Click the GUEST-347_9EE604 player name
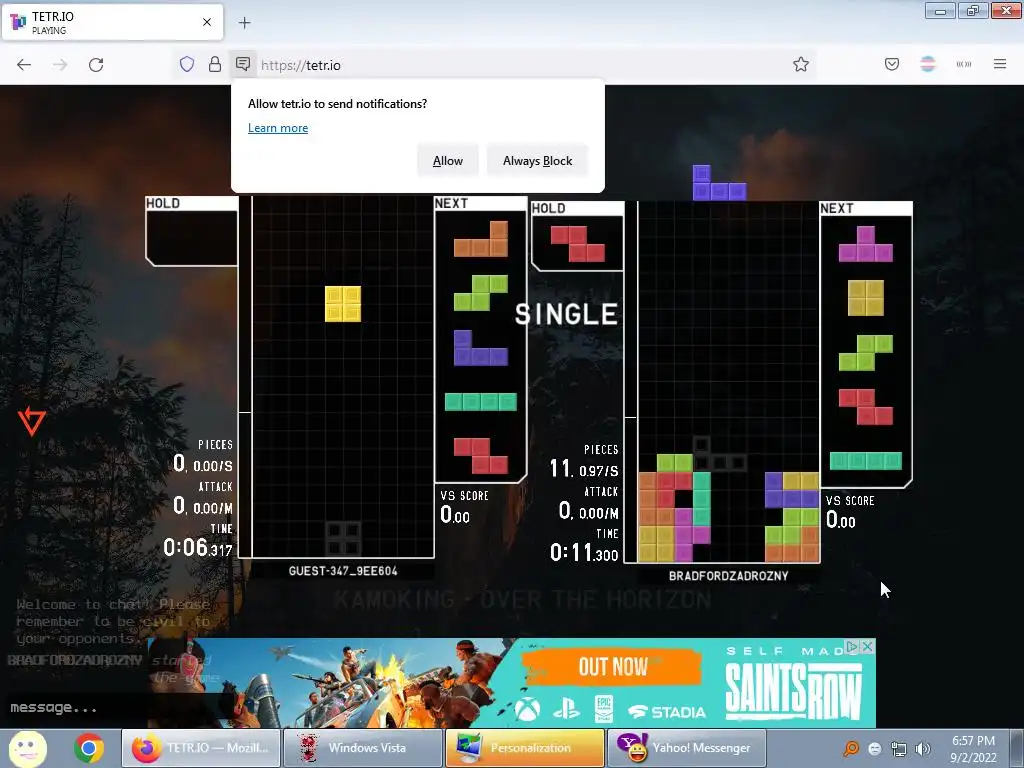 point(343,571)
